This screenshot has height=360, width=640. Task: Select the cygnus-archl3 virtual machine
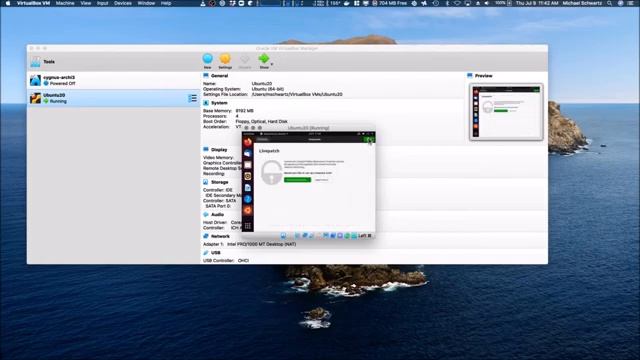[113, 80]
